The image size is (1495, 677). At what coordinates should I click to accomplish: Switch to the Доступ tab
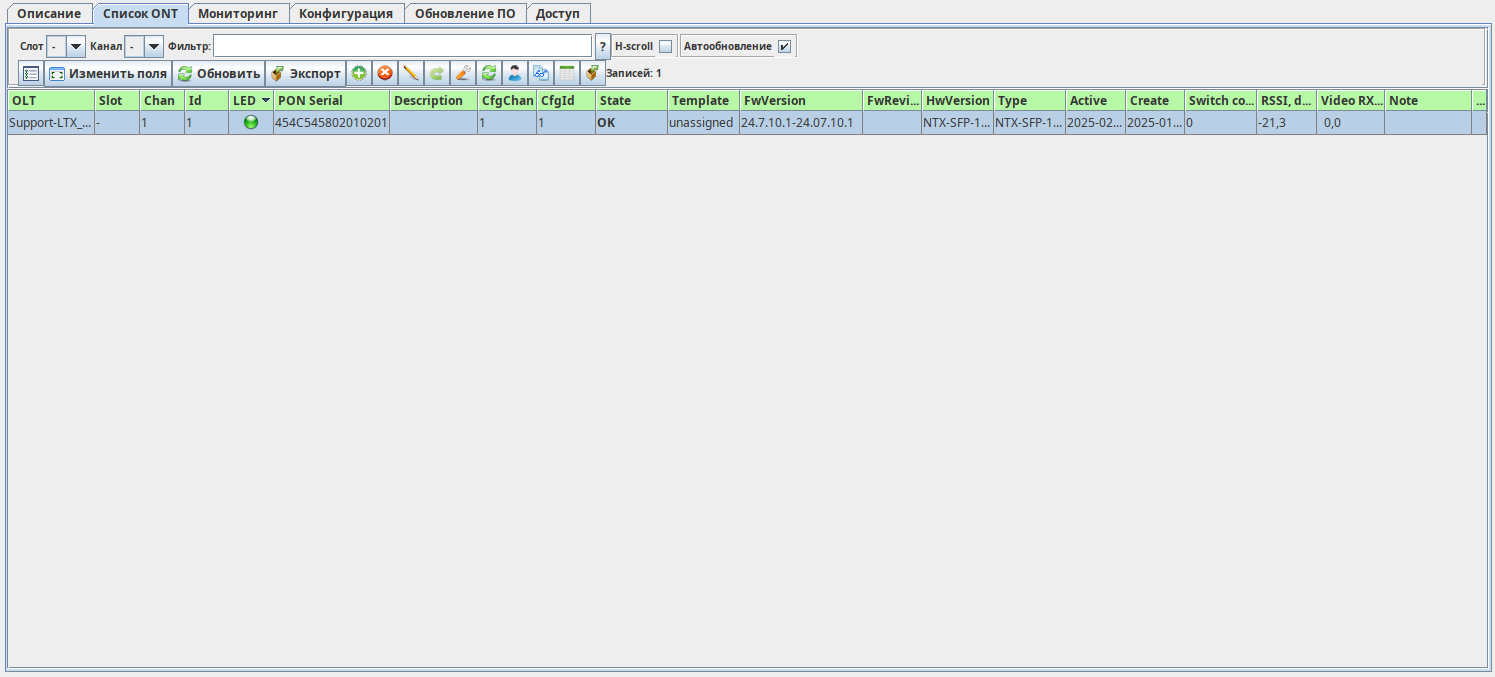(x=558, y=14)
